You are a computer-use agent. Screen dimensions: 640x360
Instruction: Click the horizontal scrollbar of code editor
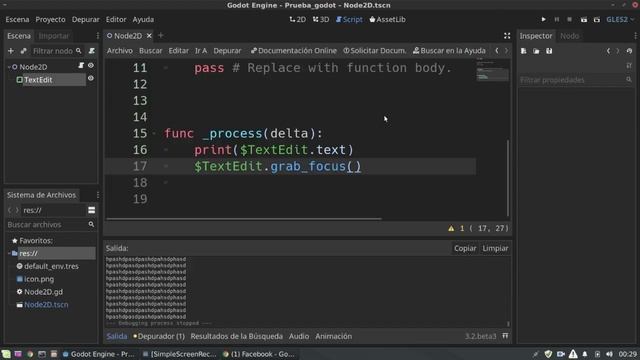point(244,219)
